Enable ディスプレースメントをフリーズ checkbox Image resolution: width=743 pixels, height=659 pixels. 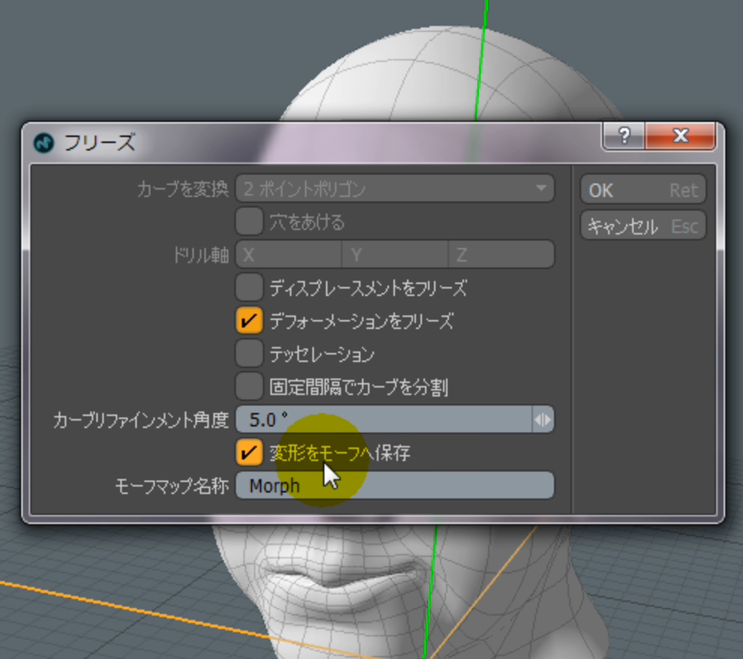click(x=249, y=288)
